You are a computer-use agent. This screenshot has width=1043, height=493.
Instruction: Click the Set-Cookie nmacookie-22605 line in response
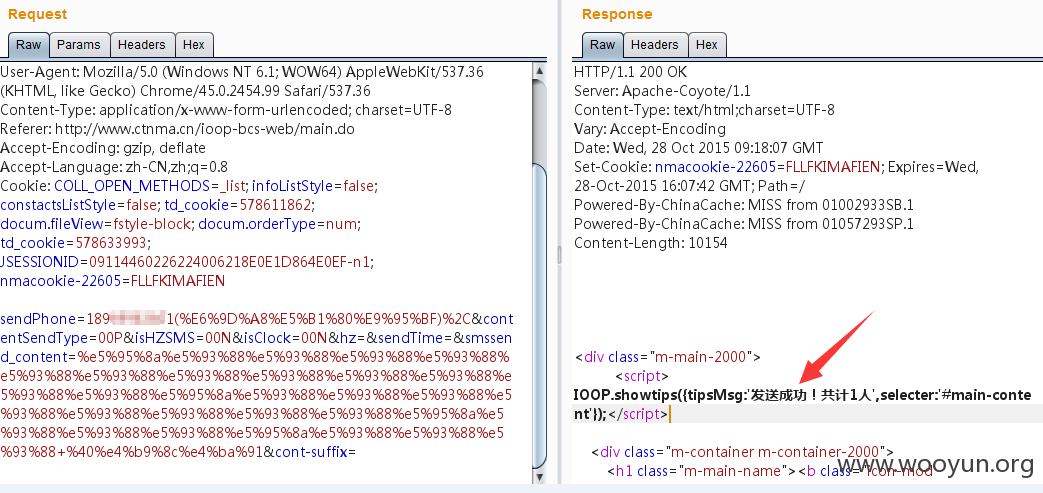point(776,166)
